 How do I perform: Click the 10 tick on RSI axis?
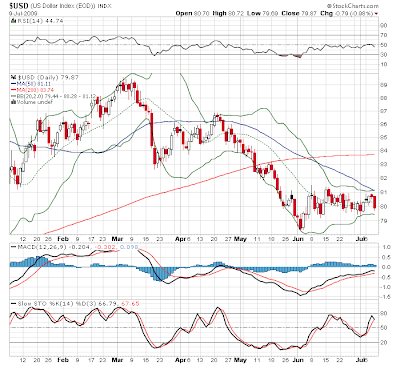(x=384, y=64)
